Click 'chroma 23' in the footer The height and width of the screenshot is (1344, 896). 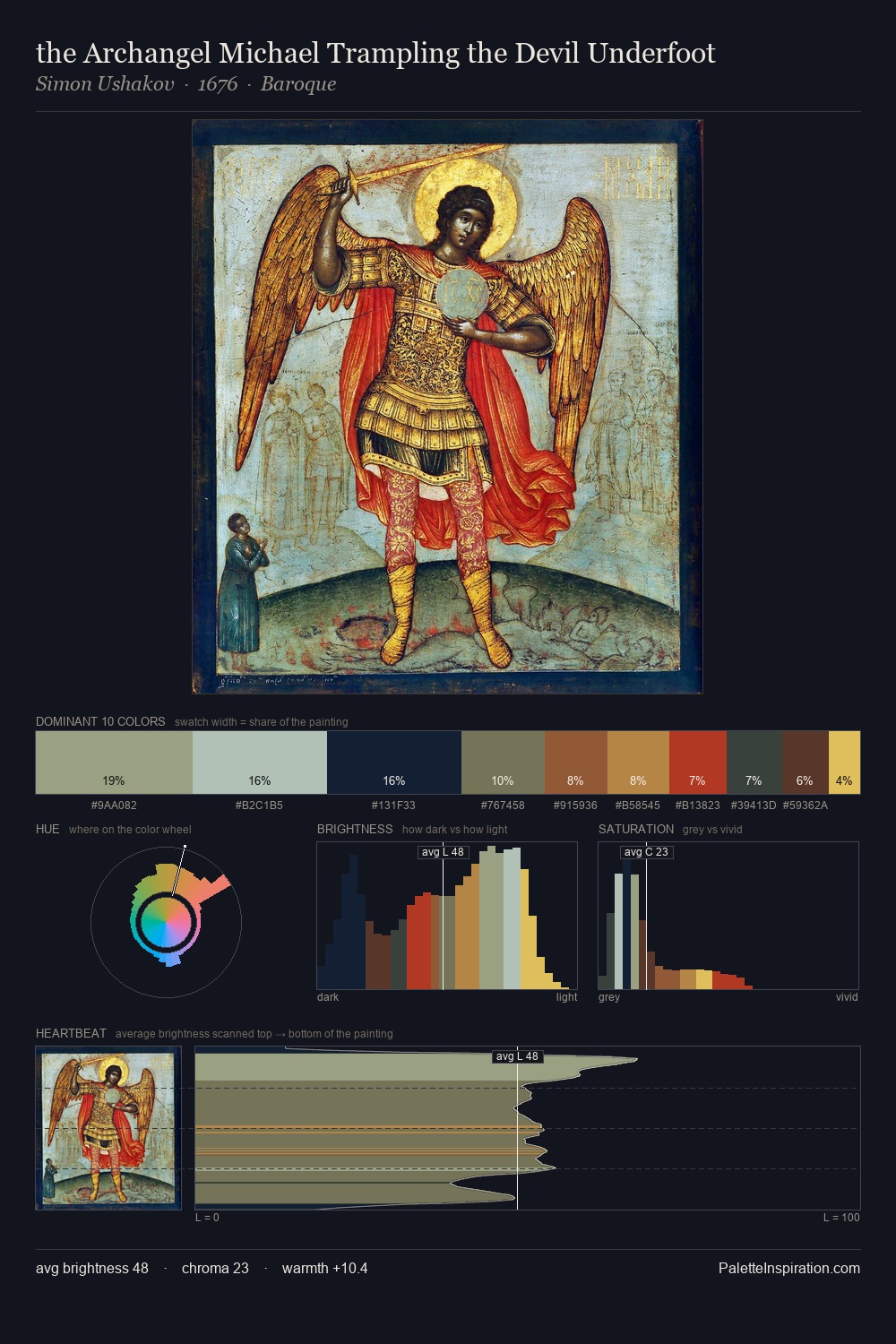tap(215, 1268)
